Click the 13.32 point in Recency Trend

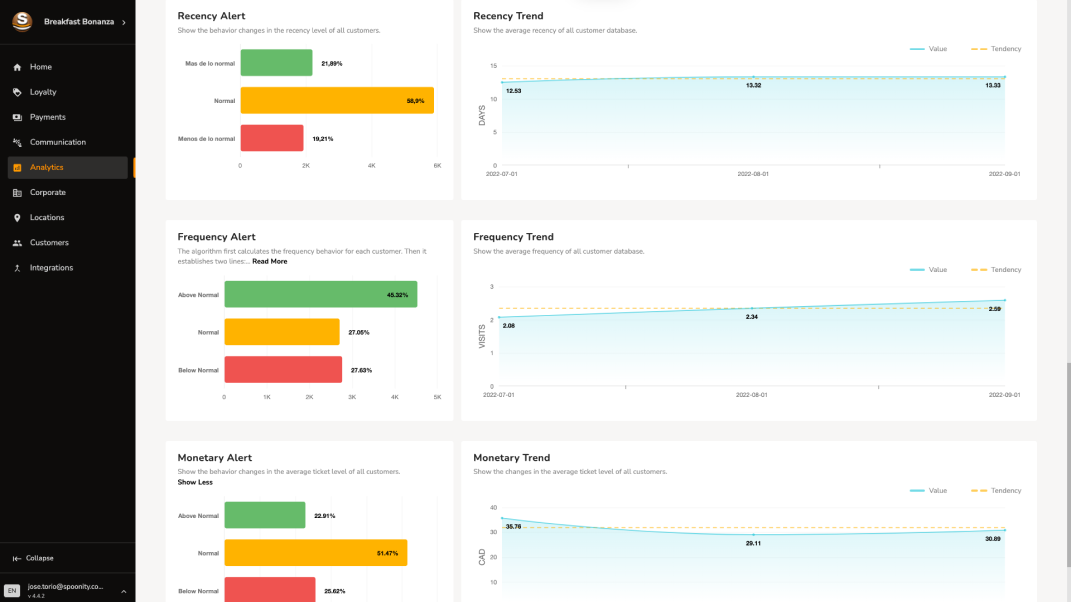(x=753, y=77)
